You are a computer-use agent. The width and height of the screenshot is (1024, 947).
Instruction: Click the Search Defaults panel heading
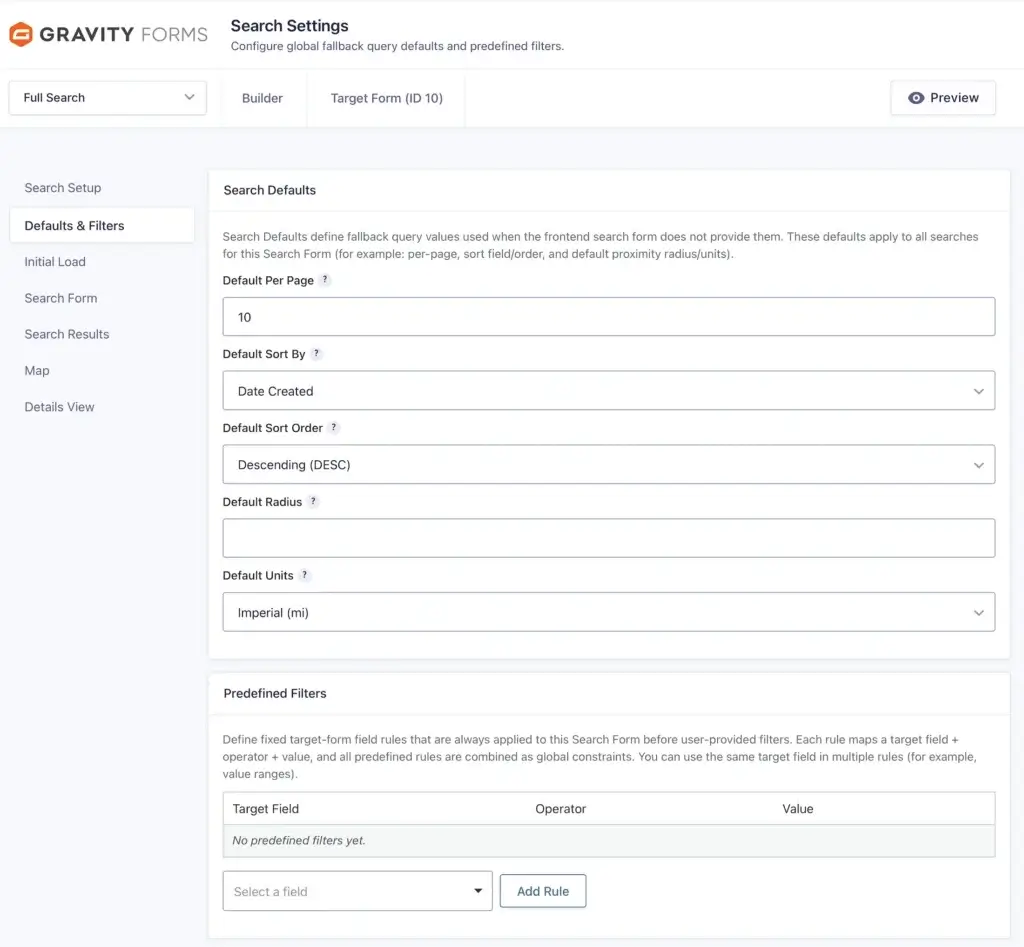click(x=270, y=190)
